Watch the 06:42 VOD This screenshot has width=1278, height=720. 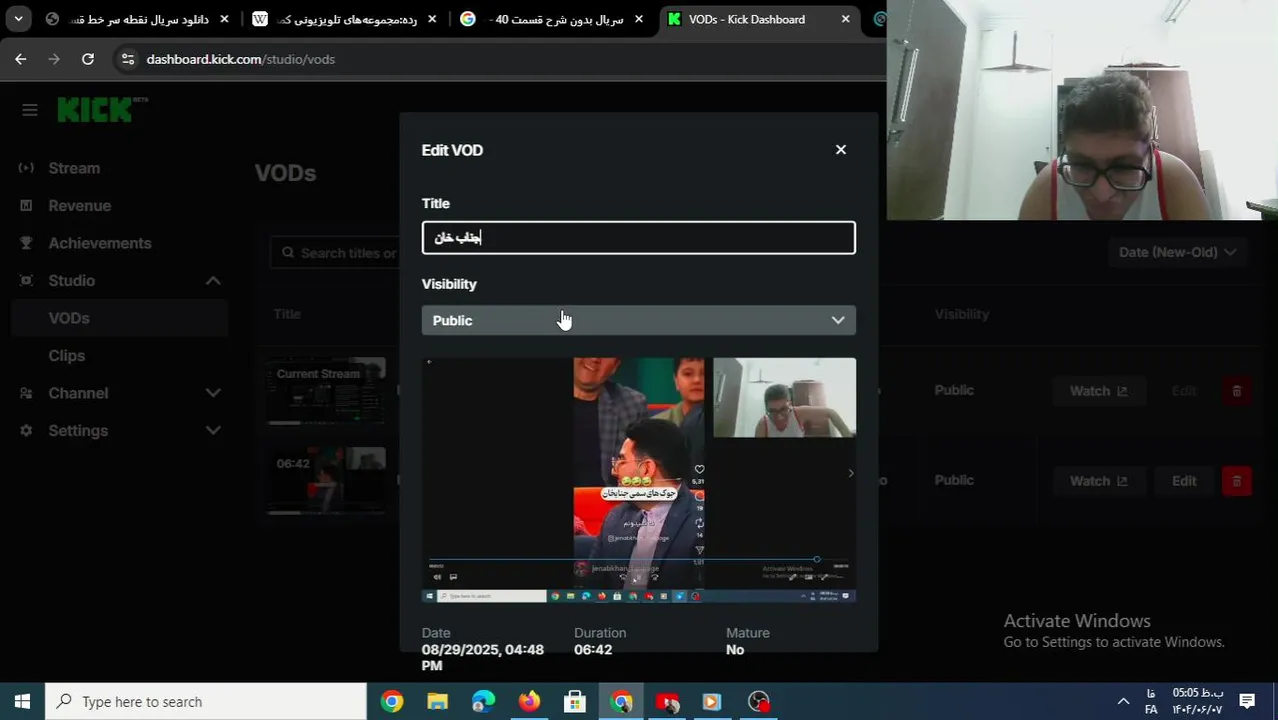coord(1098,481)
